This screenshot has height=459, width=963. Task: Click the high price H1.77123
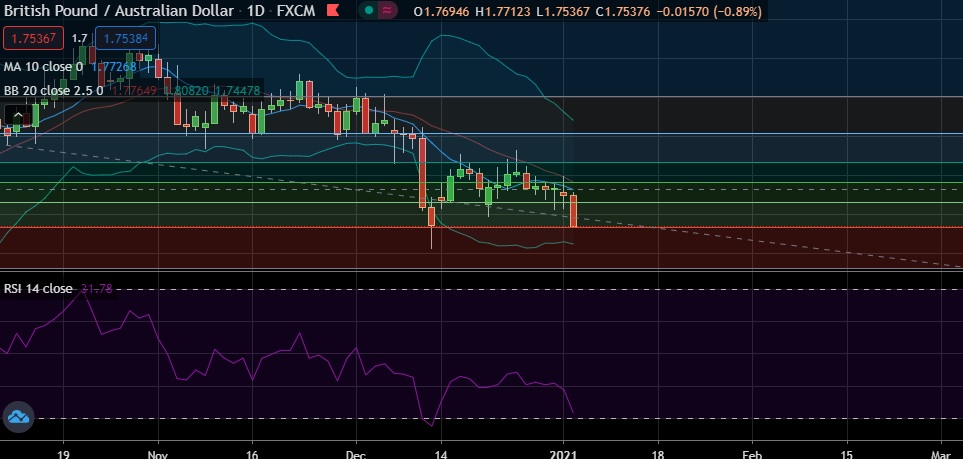coord(503,11)
